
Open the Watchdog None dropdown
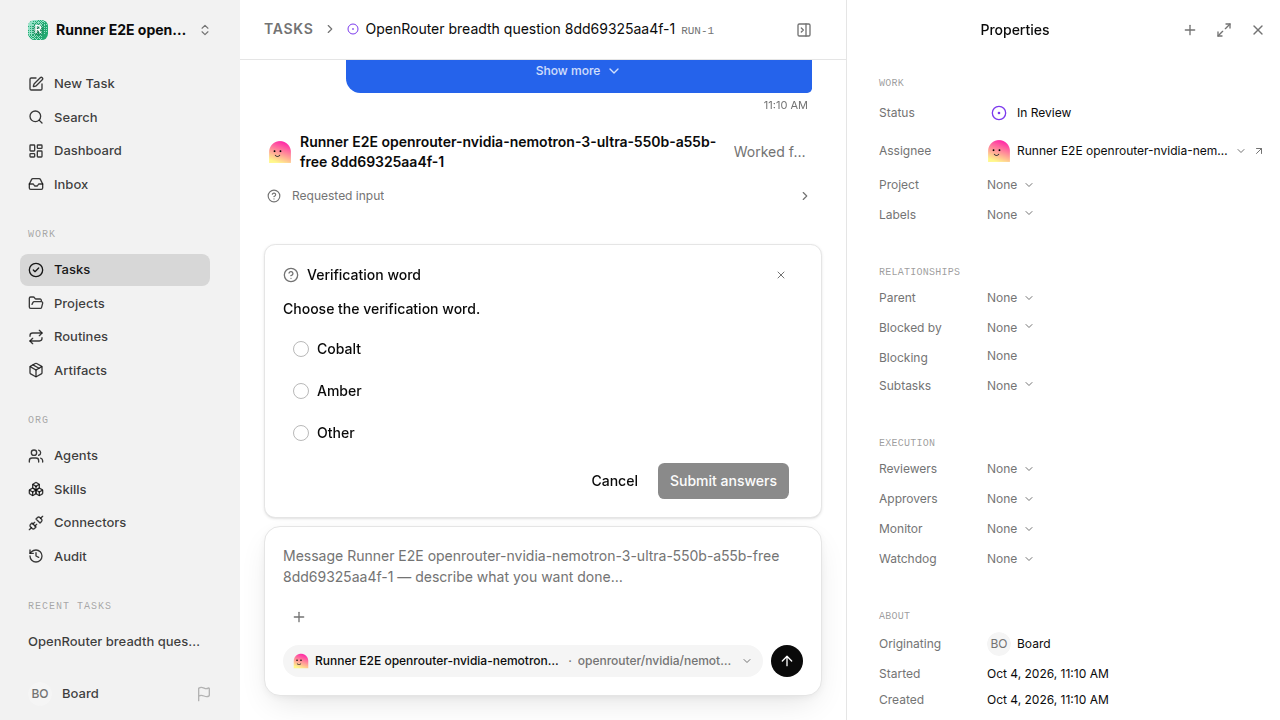[1010, 559]
